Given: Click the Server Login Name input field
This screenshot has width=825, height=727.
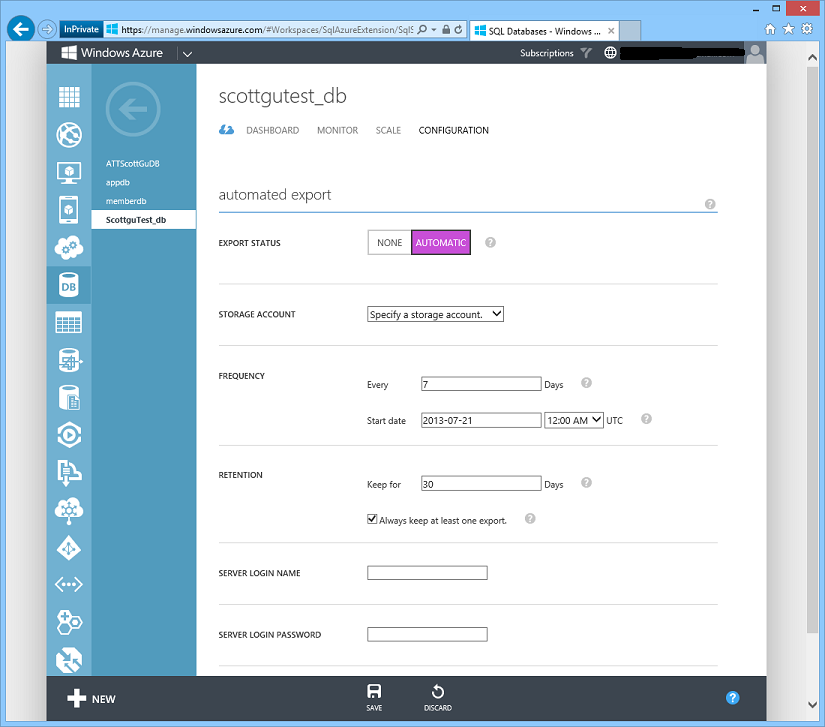Looking at the screenshot, I should [427, 573].
